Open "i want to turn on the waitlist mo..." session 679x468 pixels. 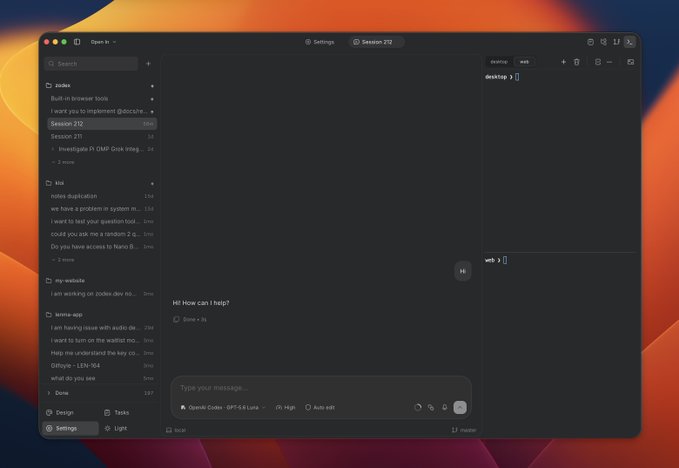point(102,340)
